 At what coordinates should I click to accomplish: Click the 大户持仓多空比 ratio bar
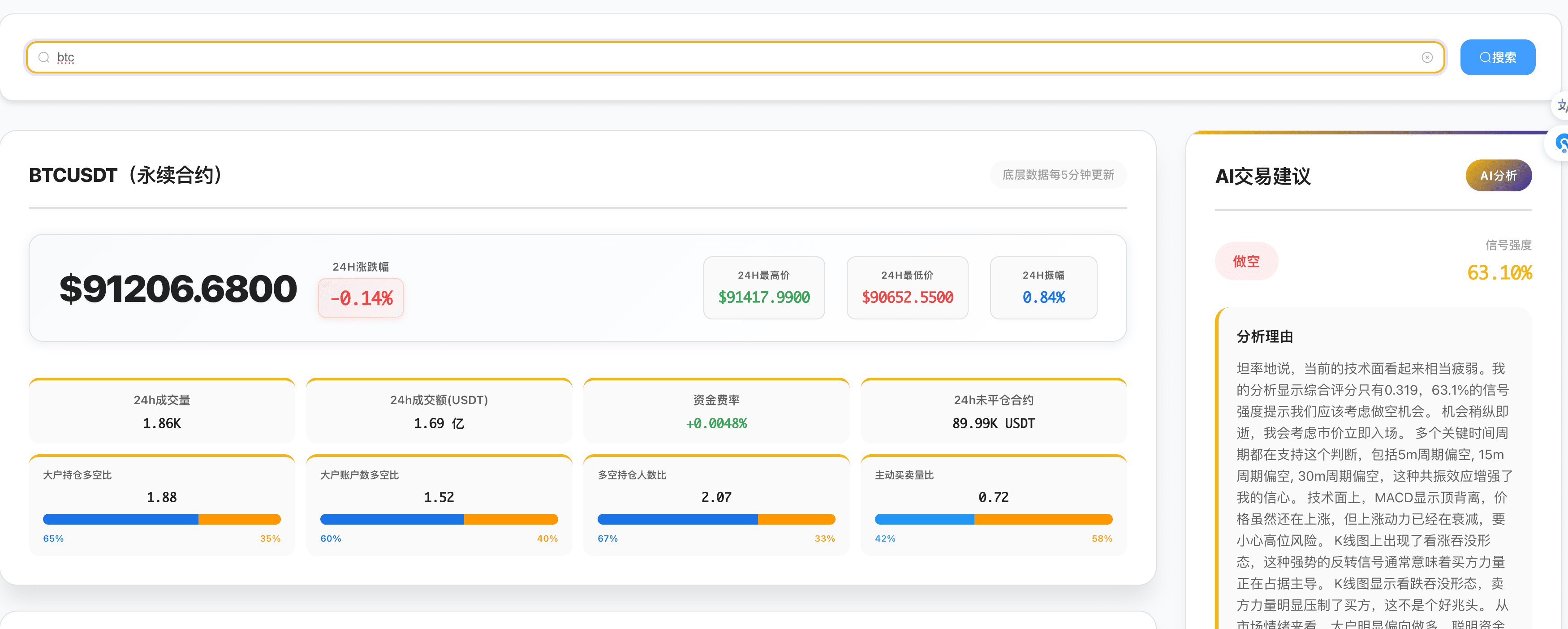pyautogui.click(x=161, y=519)
